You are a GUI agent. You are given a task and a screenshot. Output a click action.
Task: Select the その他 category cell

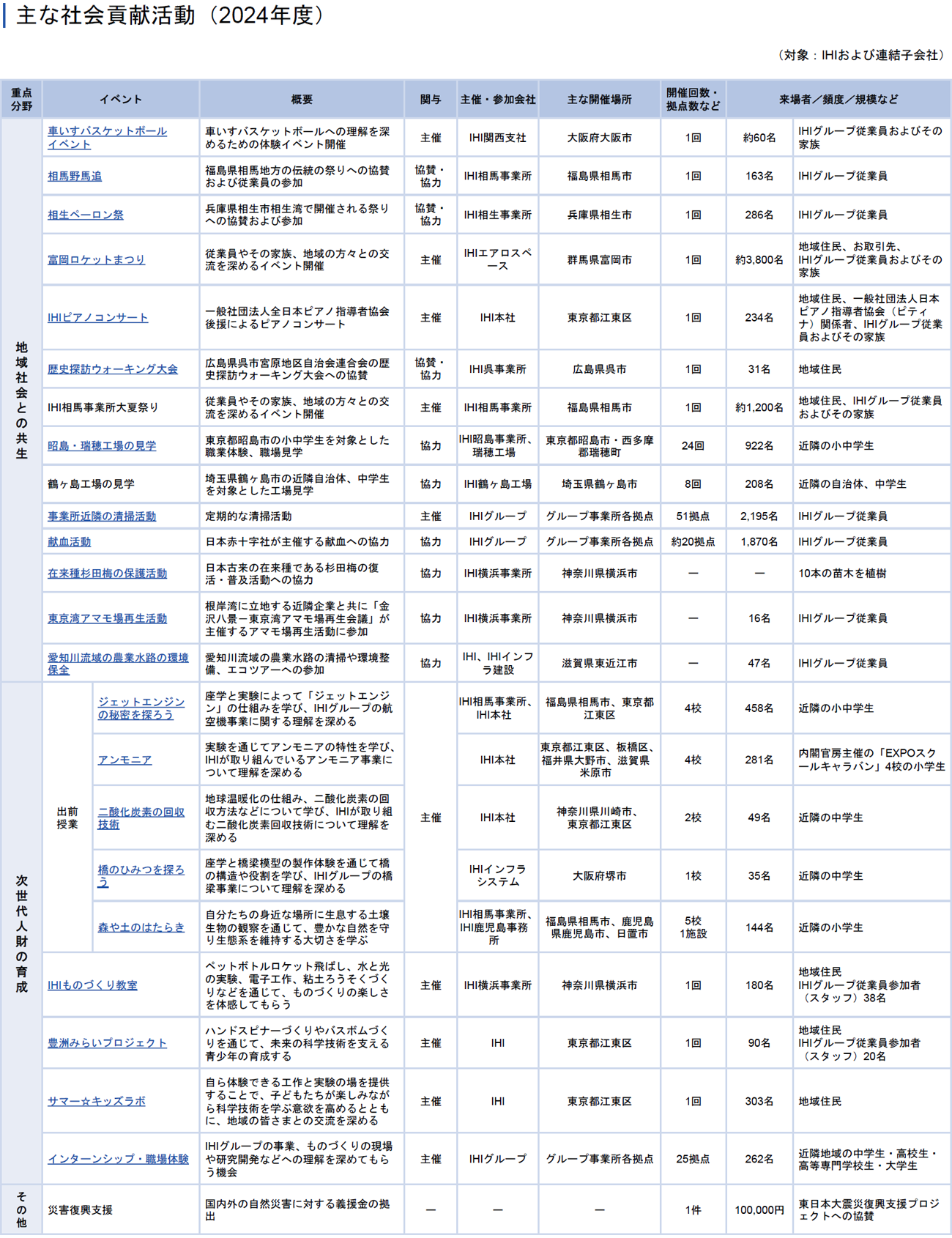click(21, 1210)
